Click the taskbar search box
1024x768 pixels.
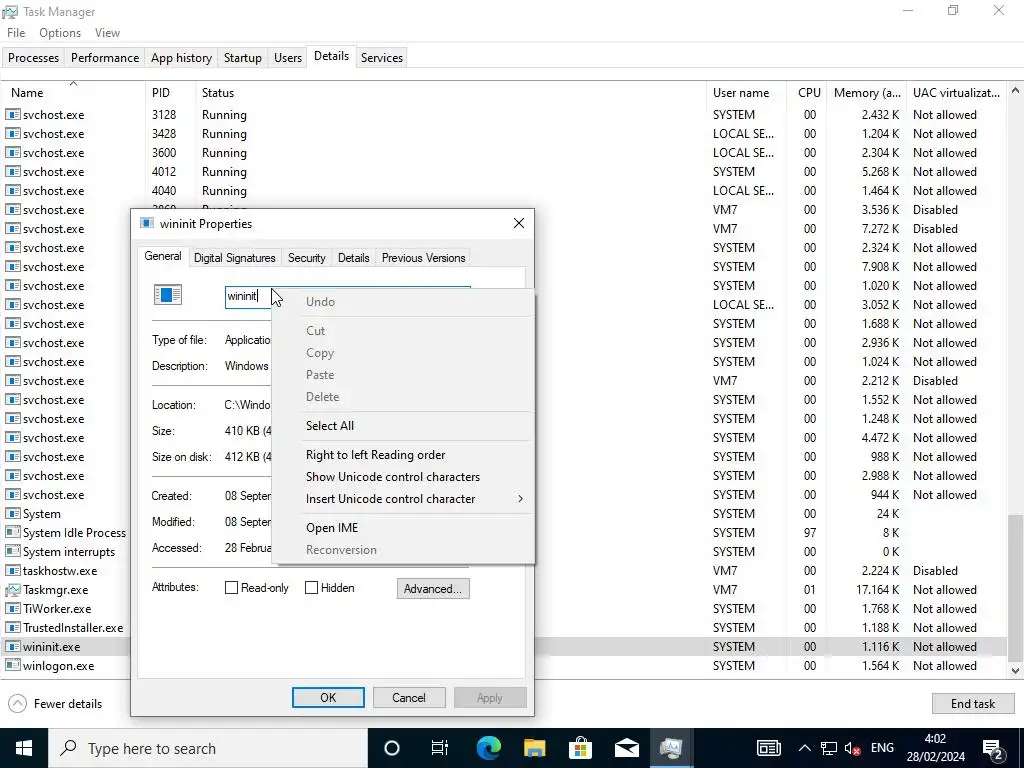pyautogui.click(x=208, y=748)
